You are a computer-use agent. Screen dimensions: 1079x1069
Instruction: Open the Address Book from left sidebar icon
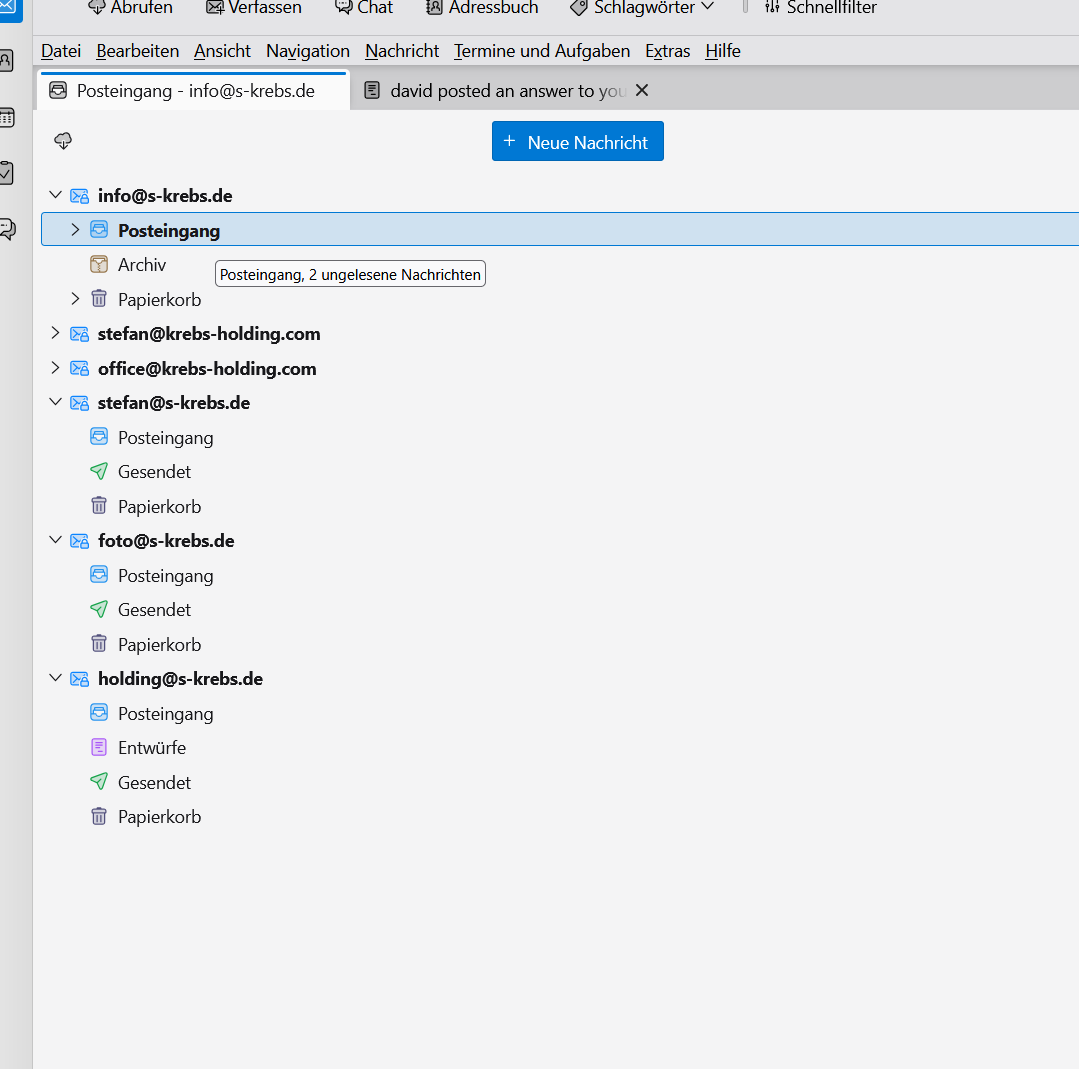(x=7, y=61)
